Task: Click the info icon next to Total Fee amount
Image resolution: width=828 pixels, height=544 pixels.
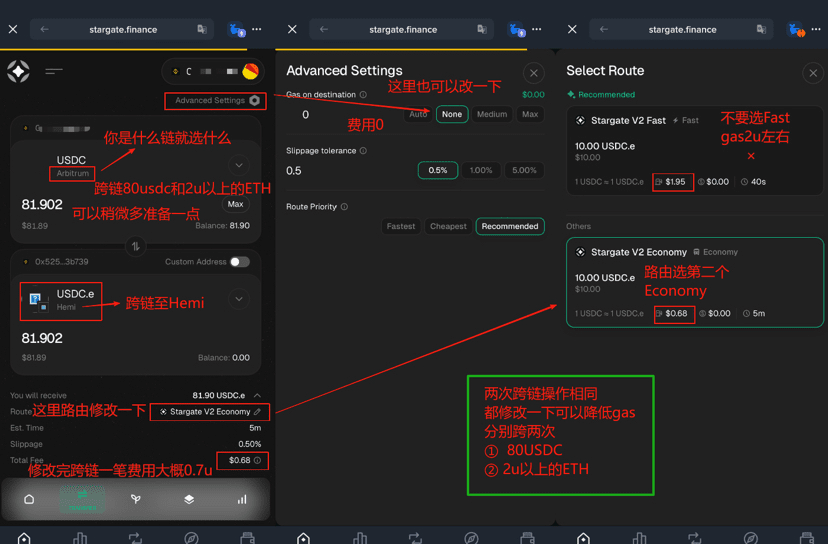Action: (257, 460)
